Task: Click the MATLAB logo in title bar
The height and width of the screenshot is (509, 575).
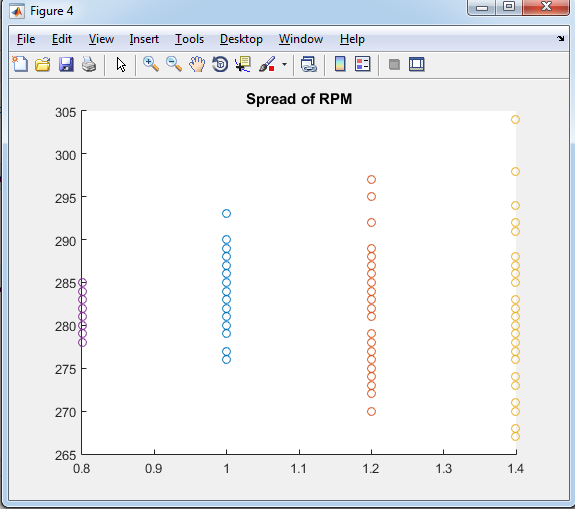Action: tap(17, 11)
